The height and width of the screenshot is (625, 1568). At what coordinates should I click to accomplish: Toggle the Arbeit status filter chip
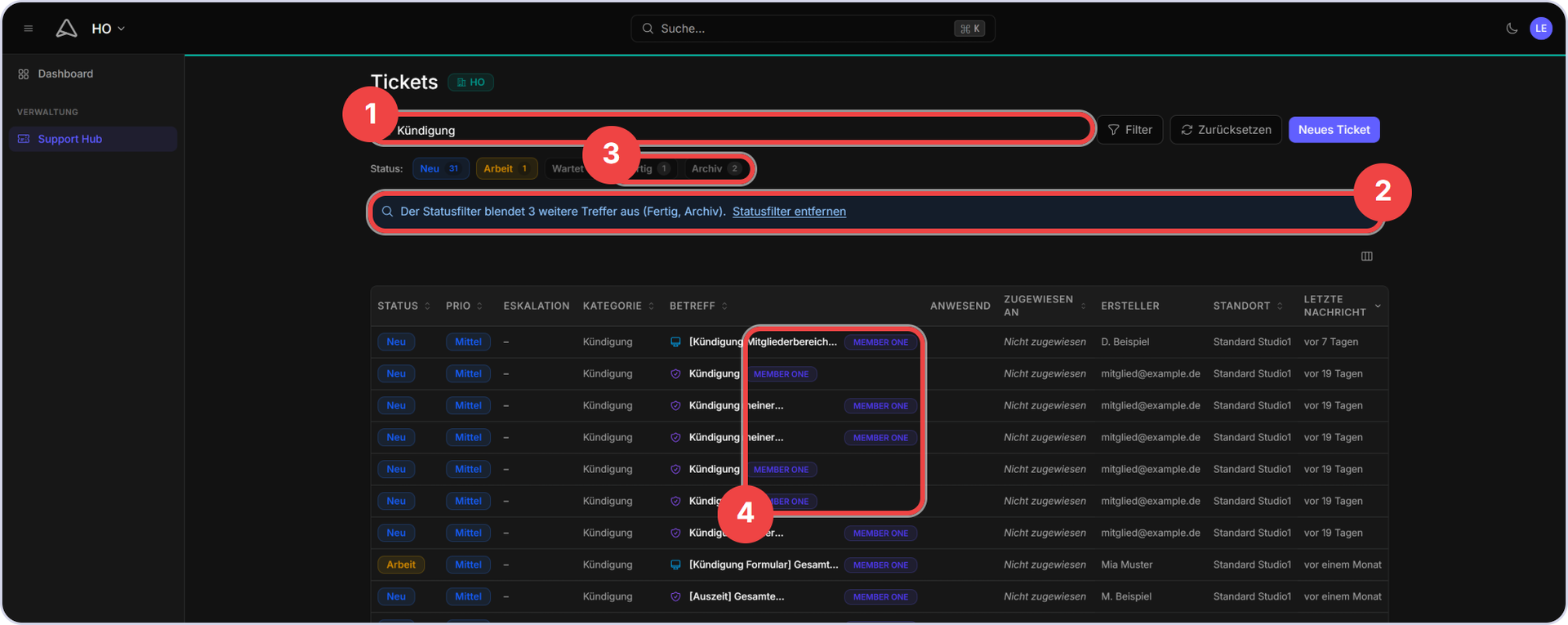(506, 169)
